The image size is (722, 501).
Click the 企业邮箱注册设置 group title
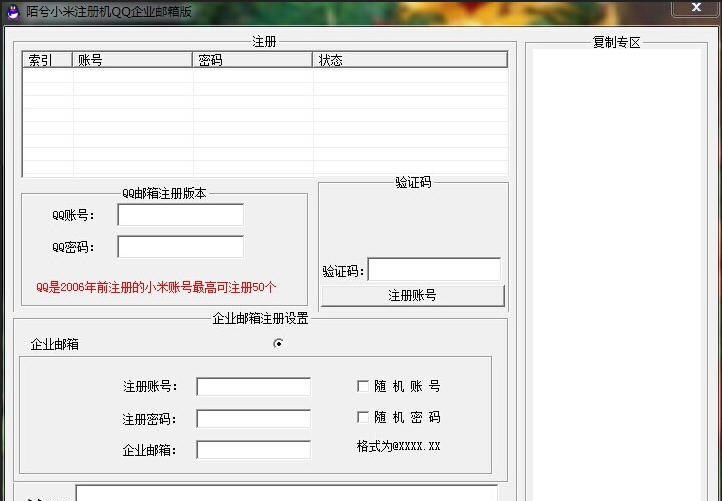[x=260, y=318]
